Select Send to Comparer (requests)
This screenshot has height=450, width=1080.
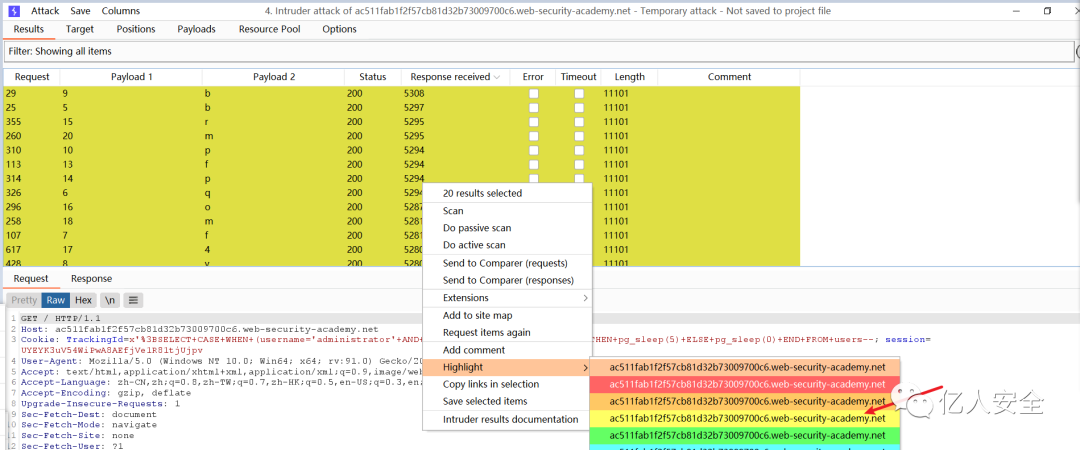click(507, 263)
